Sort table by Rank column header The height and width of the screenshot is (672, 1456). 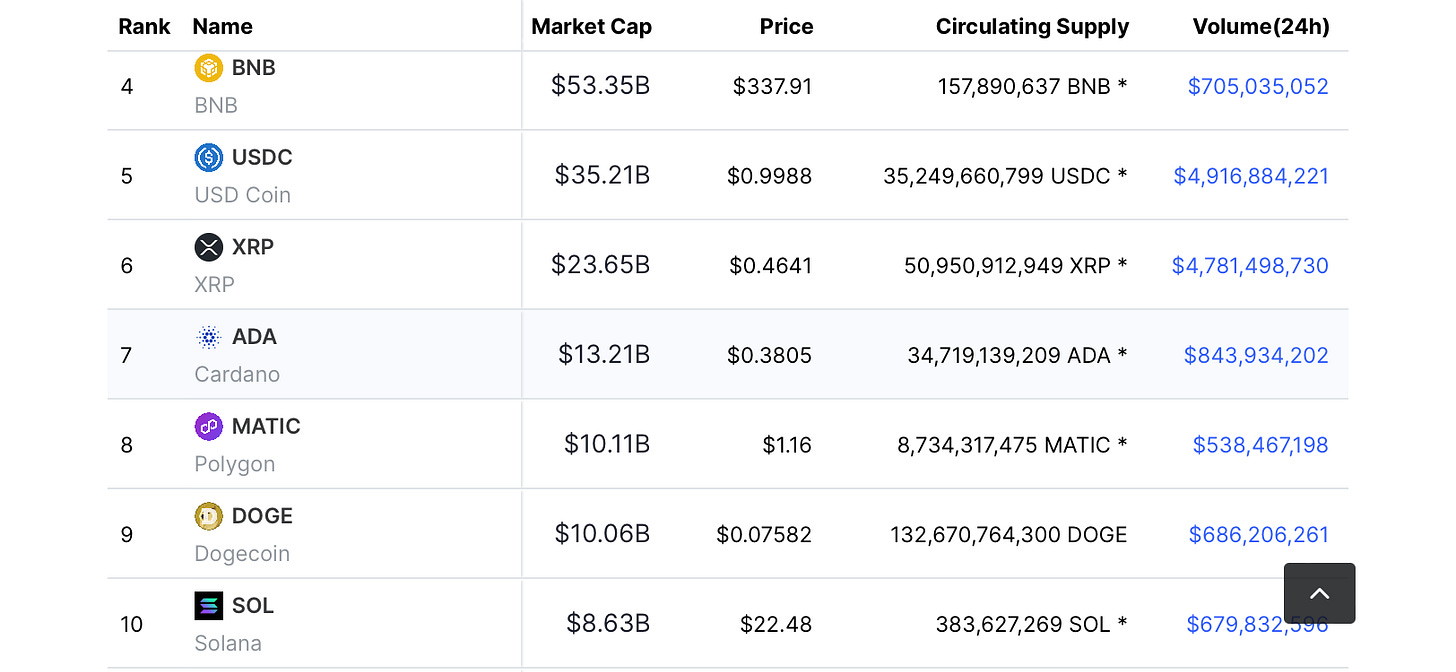pos(144,27)
